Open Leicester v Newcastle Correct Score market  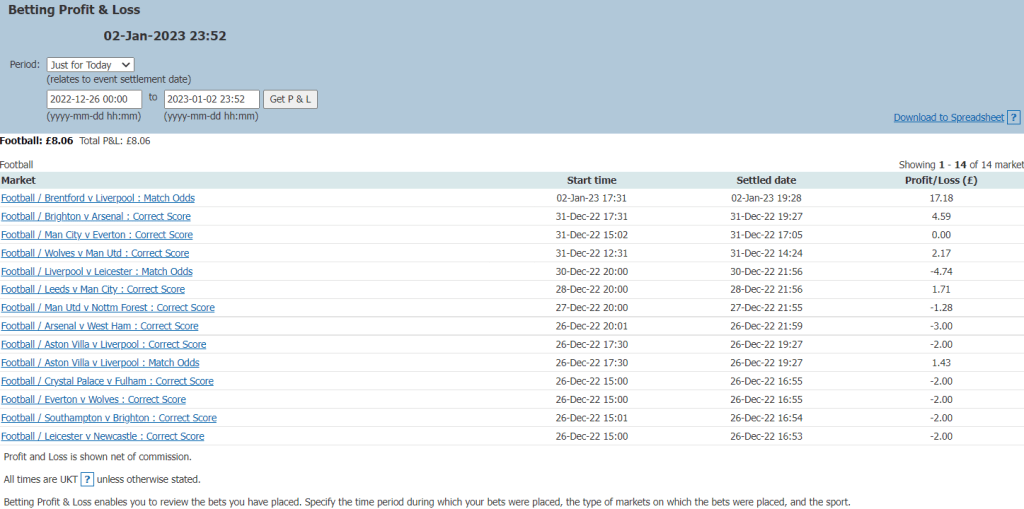[x=103, y=436]
